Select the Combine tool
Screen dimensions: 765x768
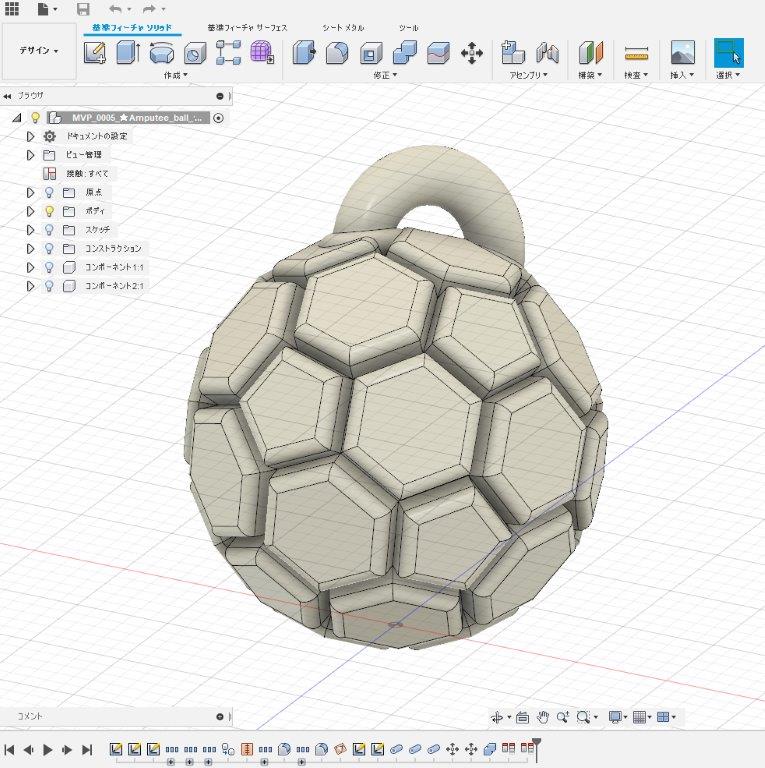pos(405,52)
